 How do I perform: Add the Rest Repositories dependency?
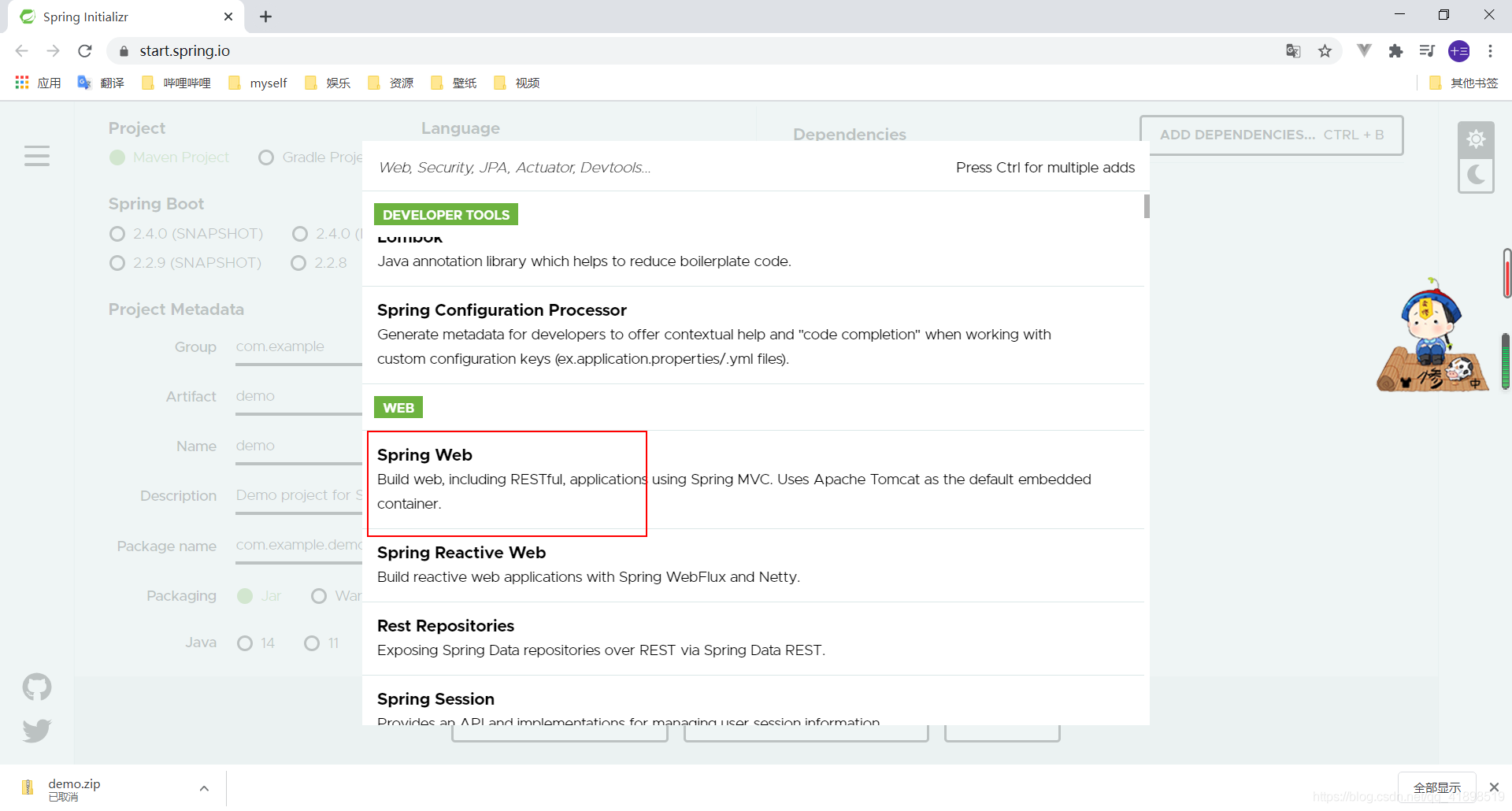754,639
